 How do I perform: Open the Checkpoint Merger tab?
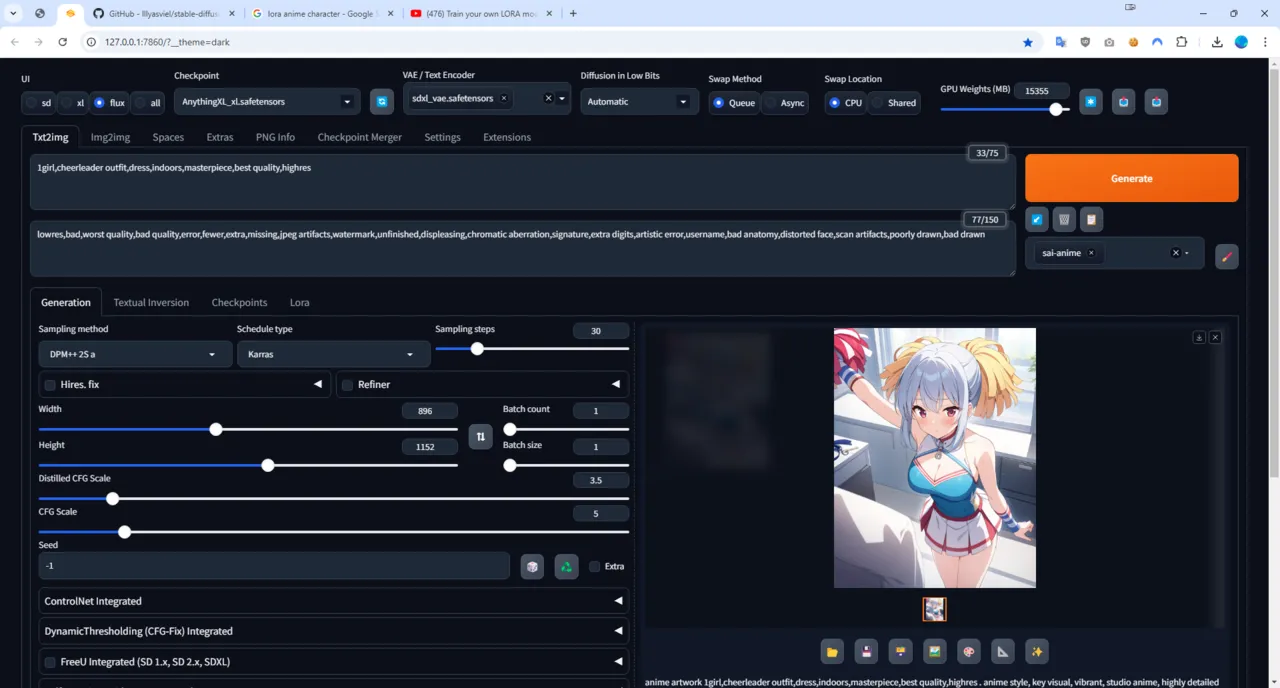(x=359, y=137)
